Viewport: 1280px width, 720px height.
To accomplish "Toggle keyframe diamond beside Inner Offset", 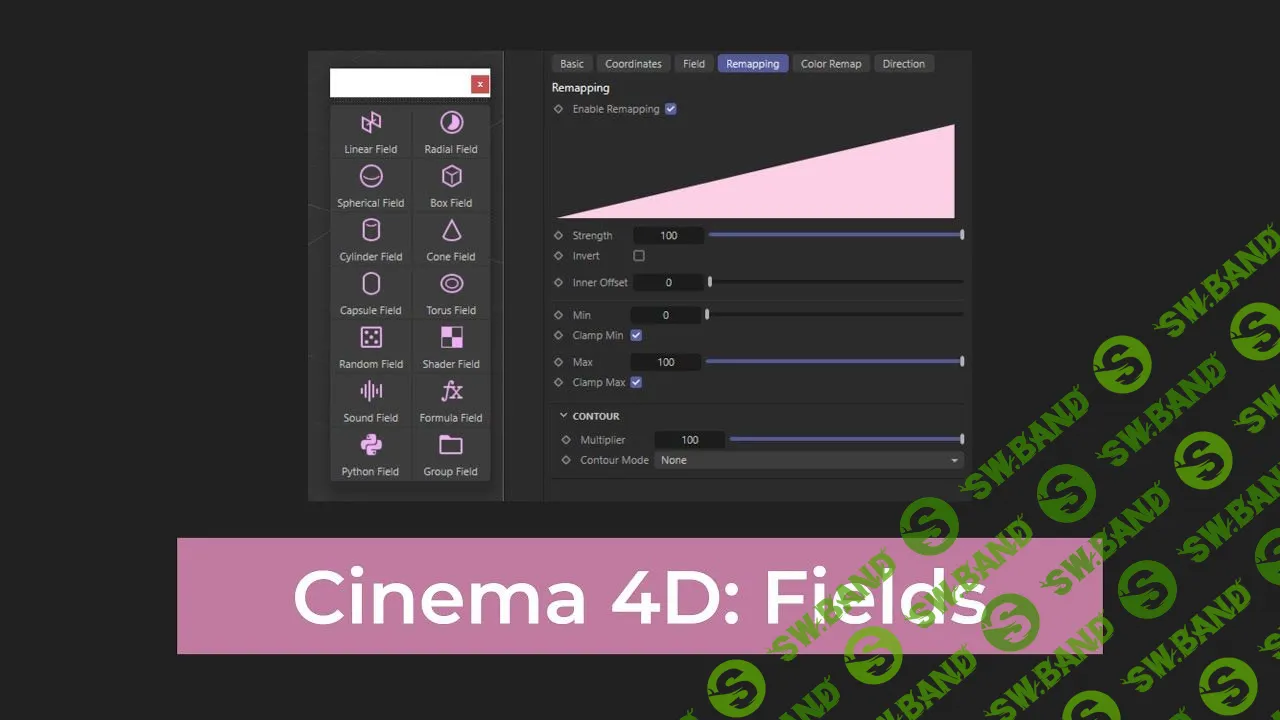I will (558, 282).
